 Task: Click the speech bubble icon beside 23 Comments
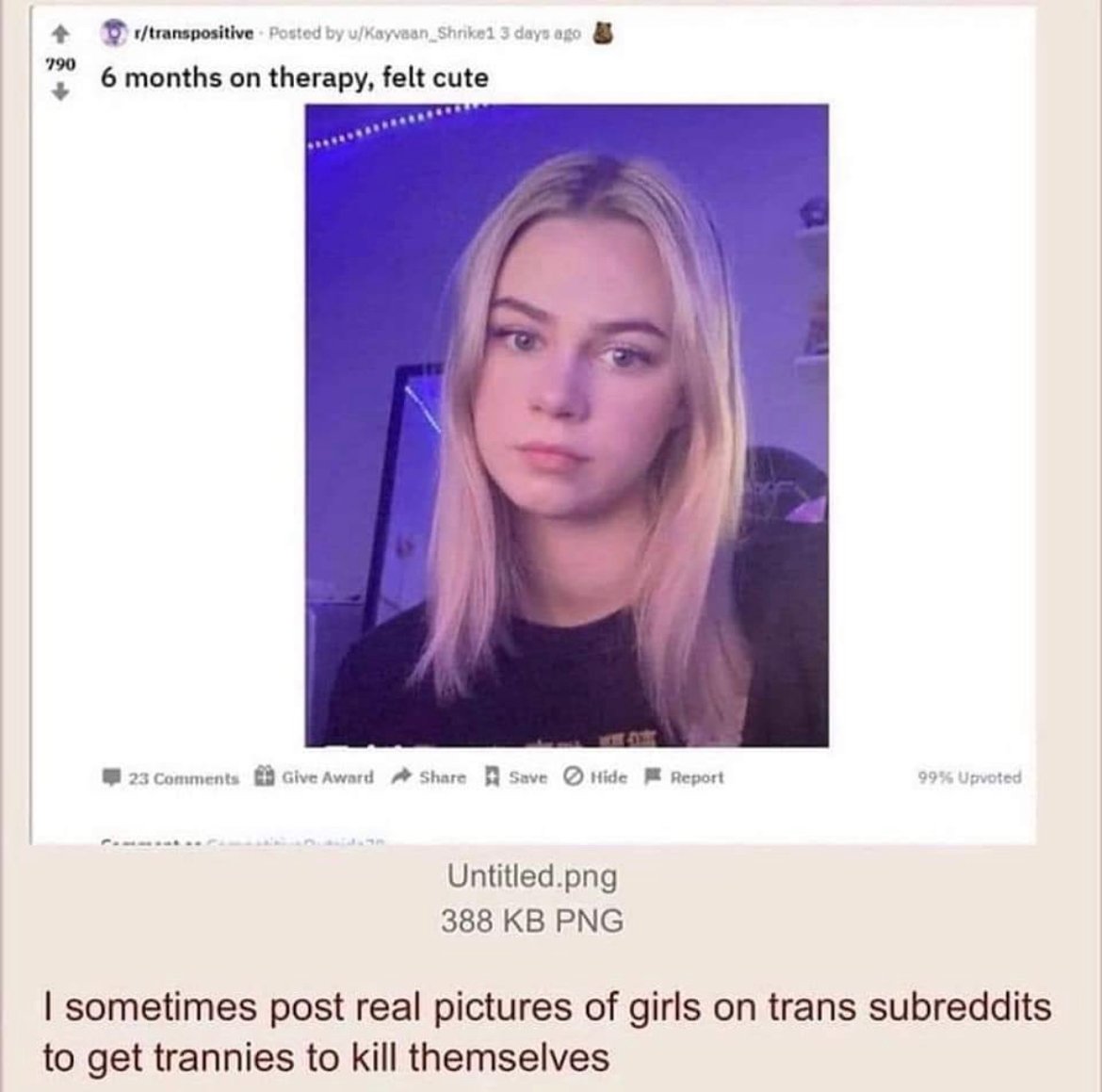(x=111, y=777)
